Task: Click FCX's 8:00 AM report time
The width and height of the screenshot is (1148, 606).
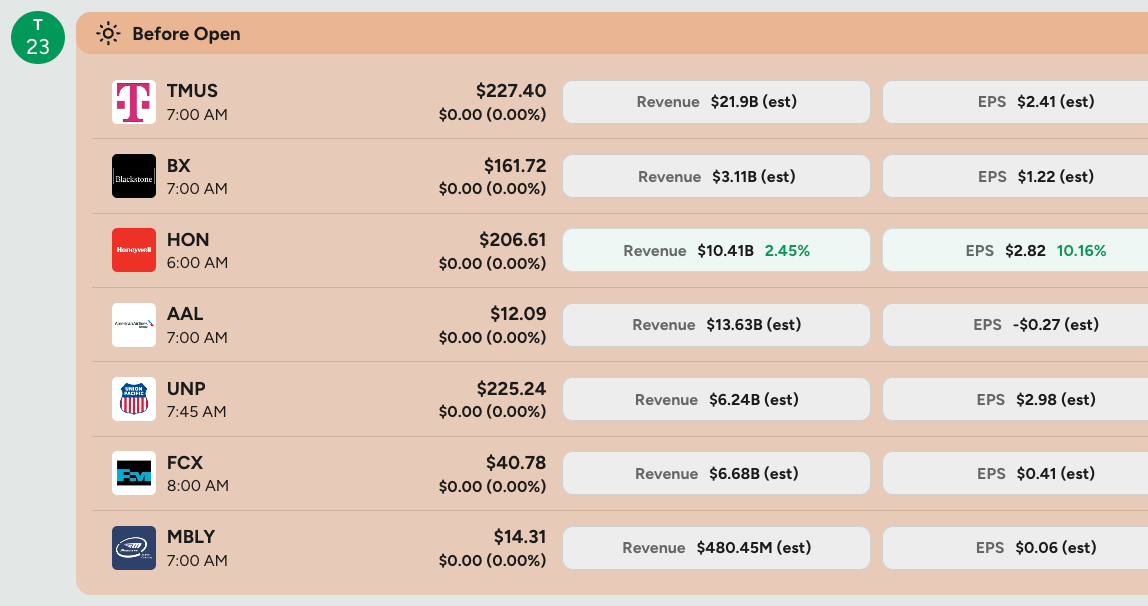Action: (x=198, y=485)
